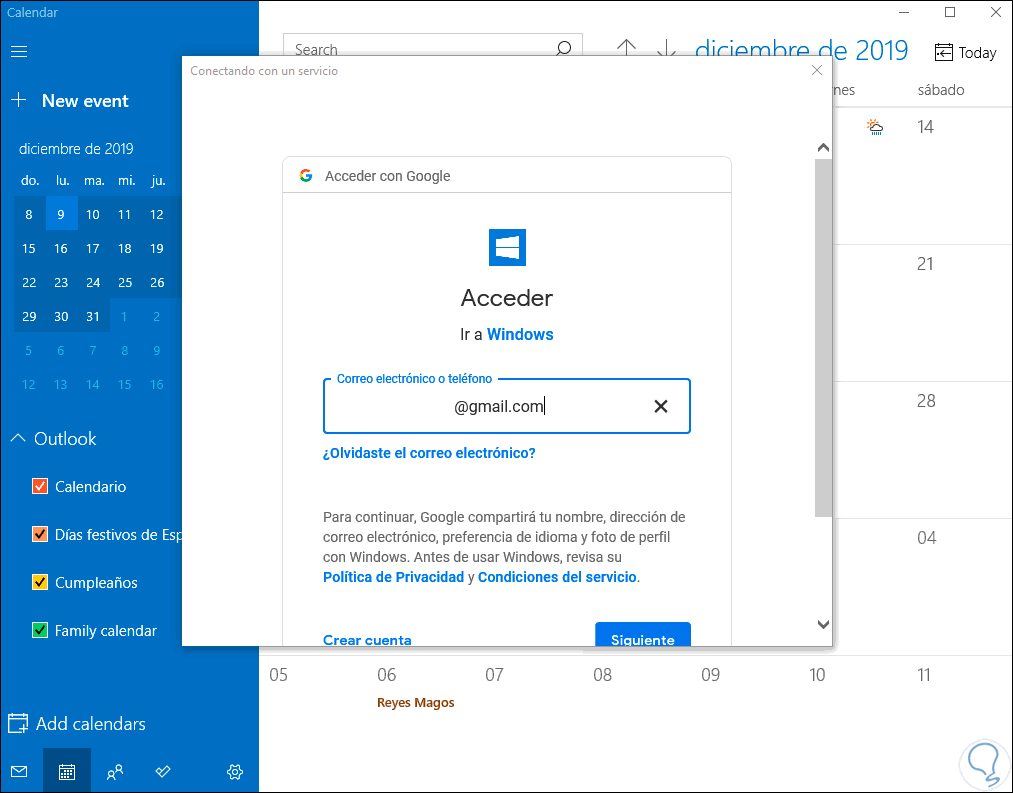This screenshot has width=1013, height=793.
Task: Collapse the Outlook calendars section
Action: pos(18,438)
